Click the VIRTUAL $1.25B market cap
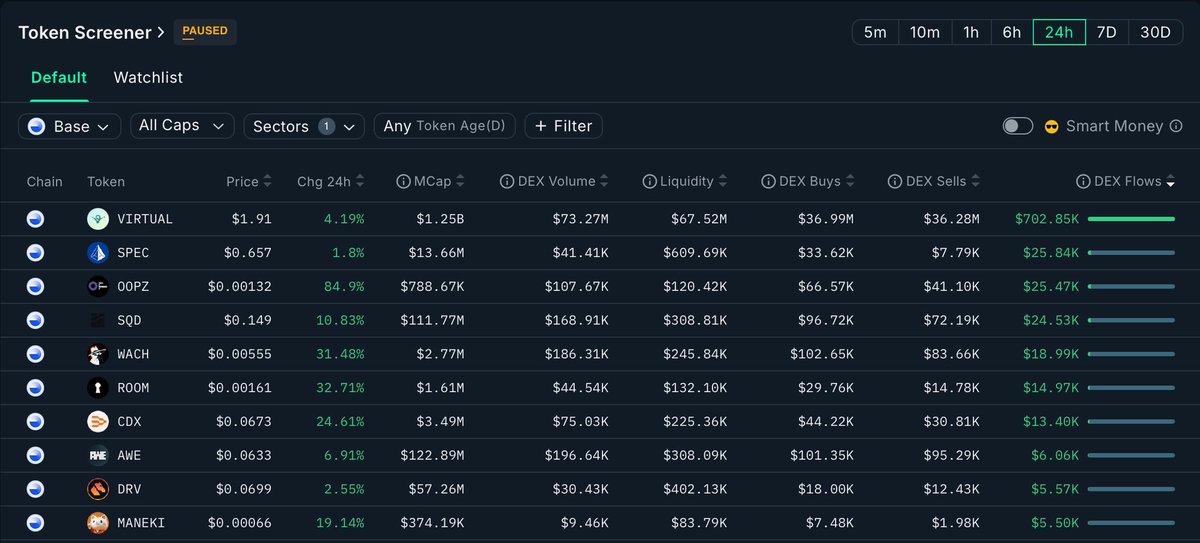The width and height of the screenshot is (1200, 543). coord(439,219)
